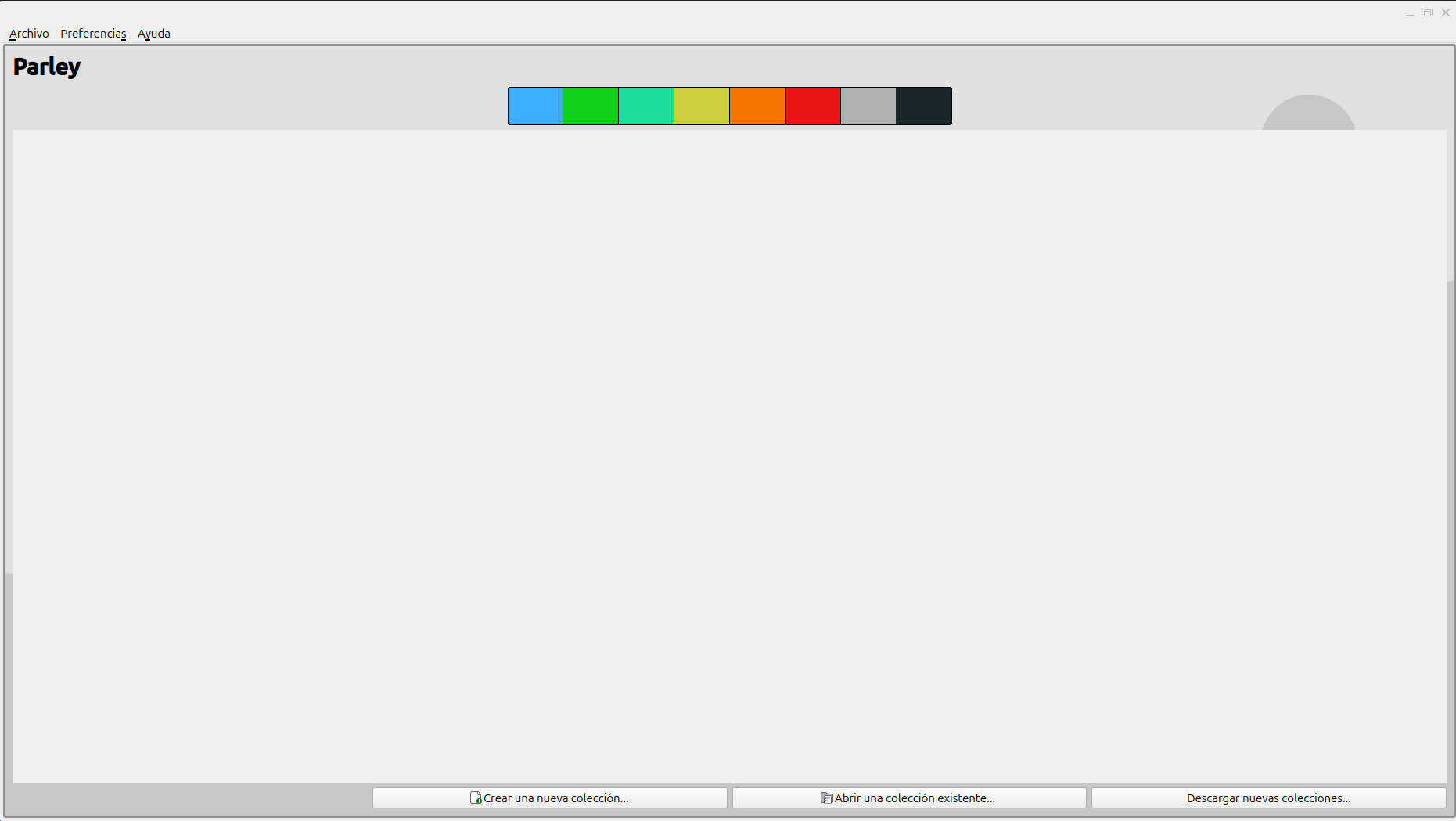This screenshot has height=821, width=1456.
Task: Choose the dark navy color swatch
Action: (924, 106)
